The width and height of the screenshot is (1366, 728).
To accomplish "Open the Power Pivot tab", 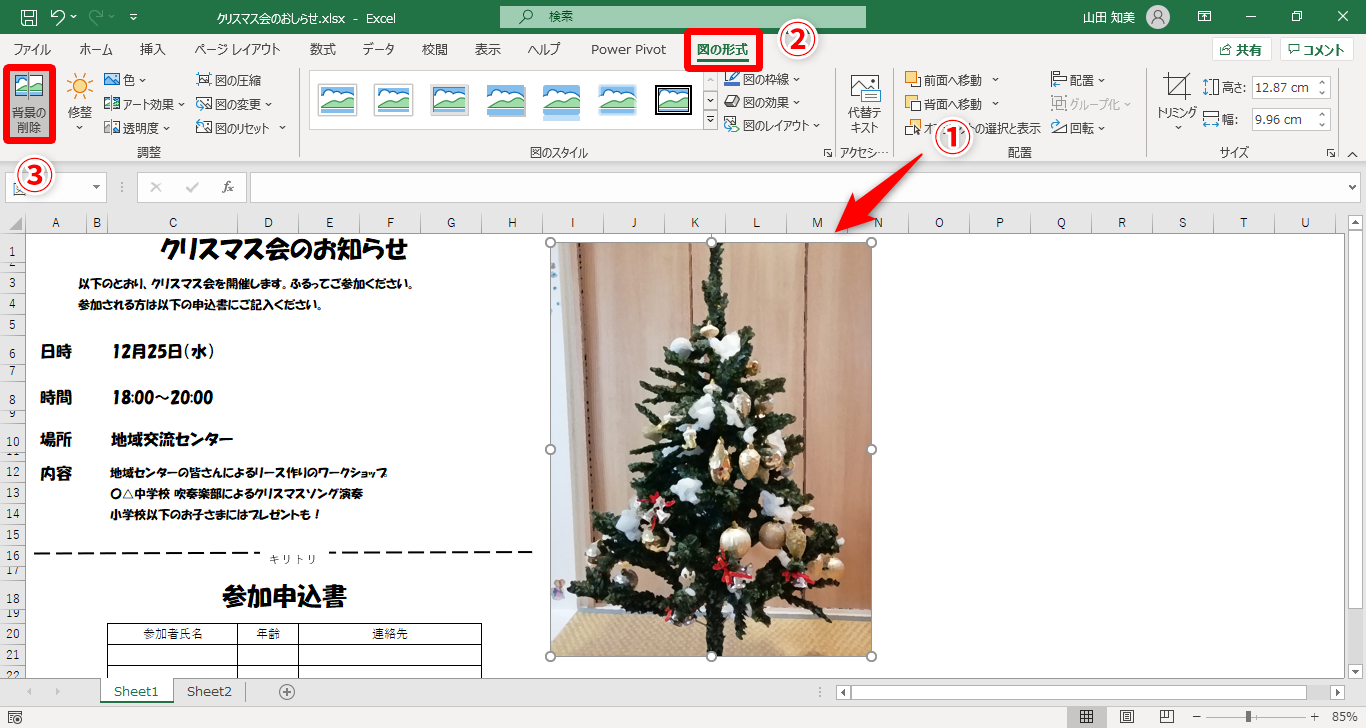I will tap(628, 49).
